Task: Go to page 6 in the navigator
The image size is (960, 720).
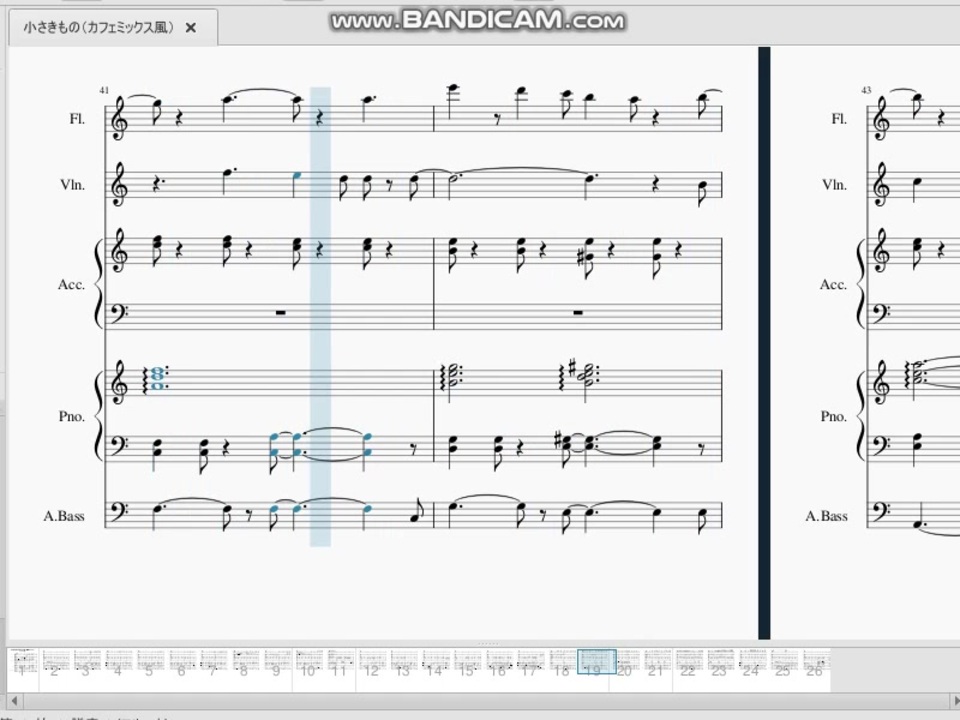Action: [x=182, y=662]
